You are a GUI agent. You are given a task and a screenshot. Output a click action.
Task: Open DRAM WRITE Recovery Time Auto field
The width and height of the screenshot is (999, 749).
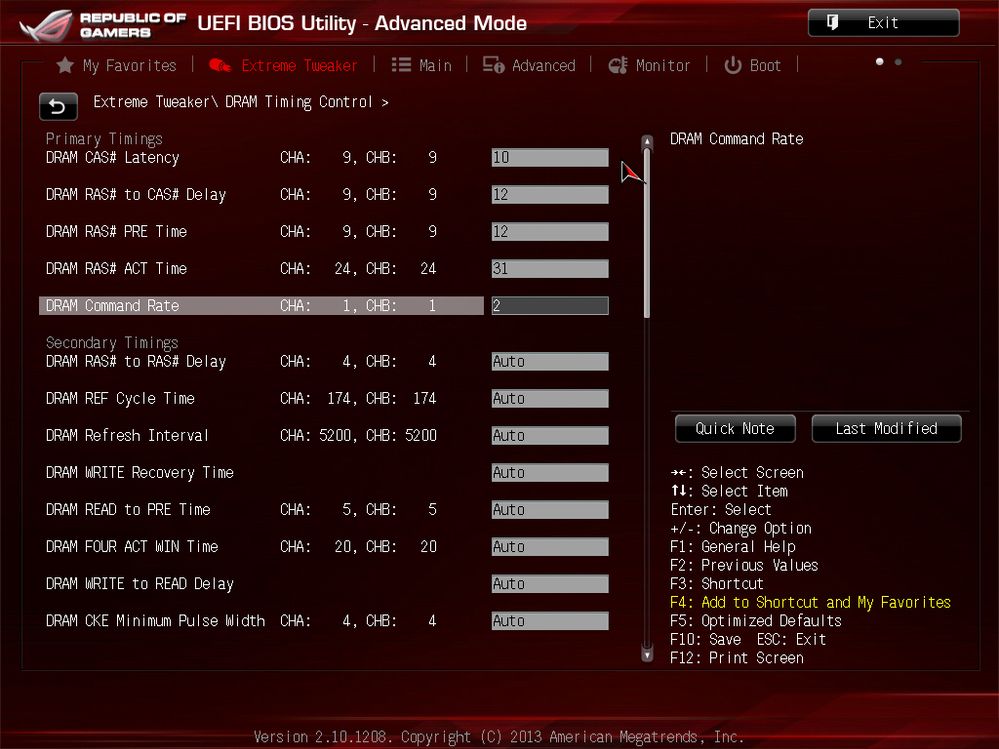(549, 473)
